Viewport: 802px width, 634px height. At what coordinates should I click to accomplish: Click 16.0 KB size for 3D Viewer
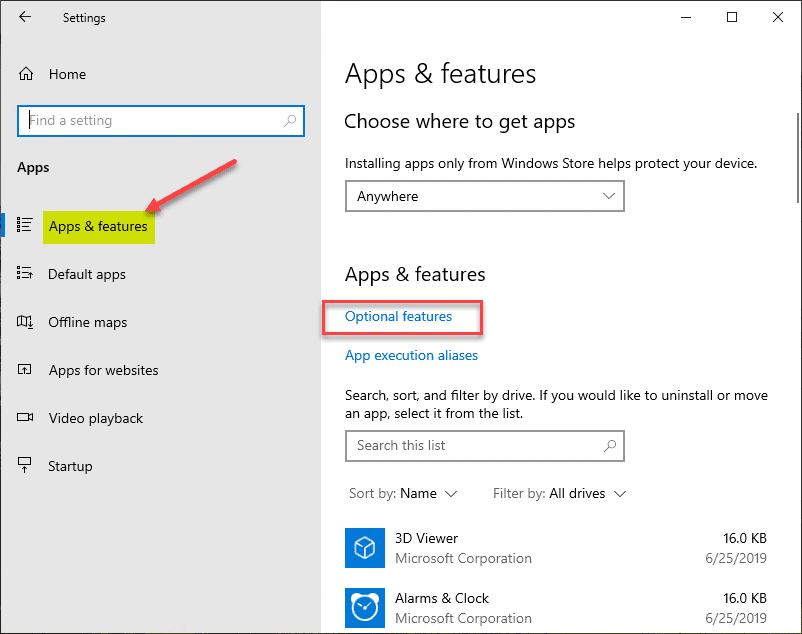[x=744, y=538]
